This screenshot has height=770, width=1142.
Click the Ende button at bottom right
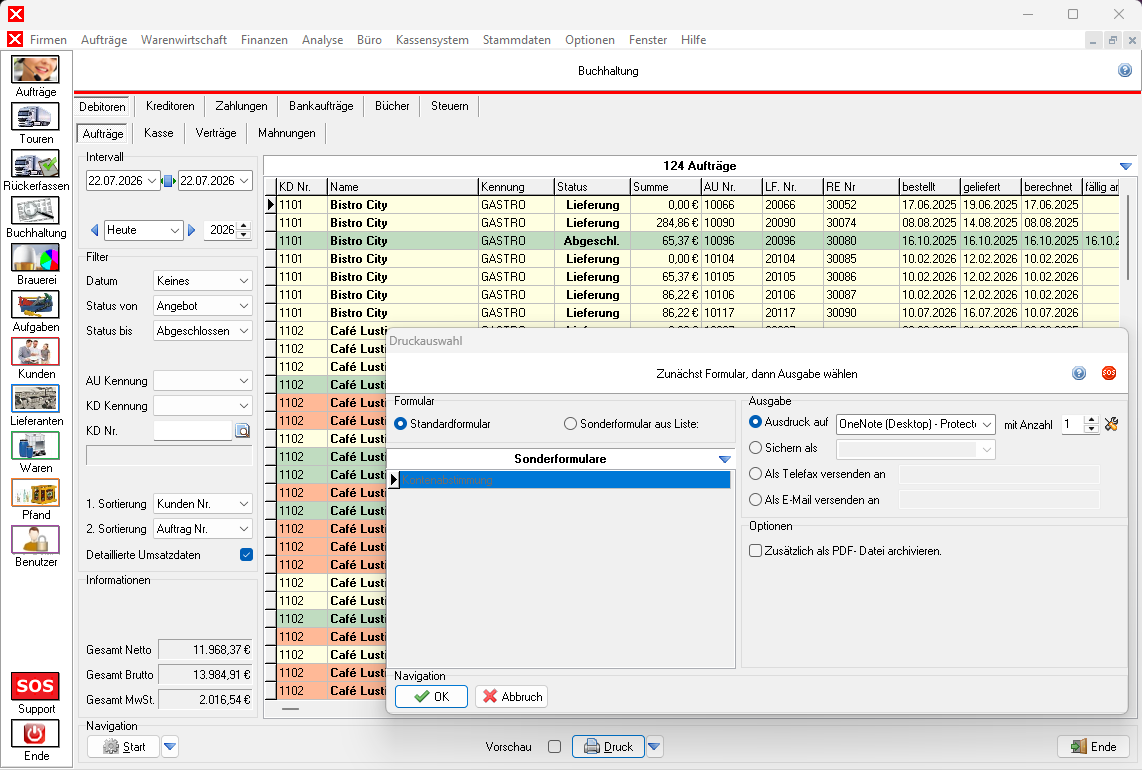[1093, 747]
